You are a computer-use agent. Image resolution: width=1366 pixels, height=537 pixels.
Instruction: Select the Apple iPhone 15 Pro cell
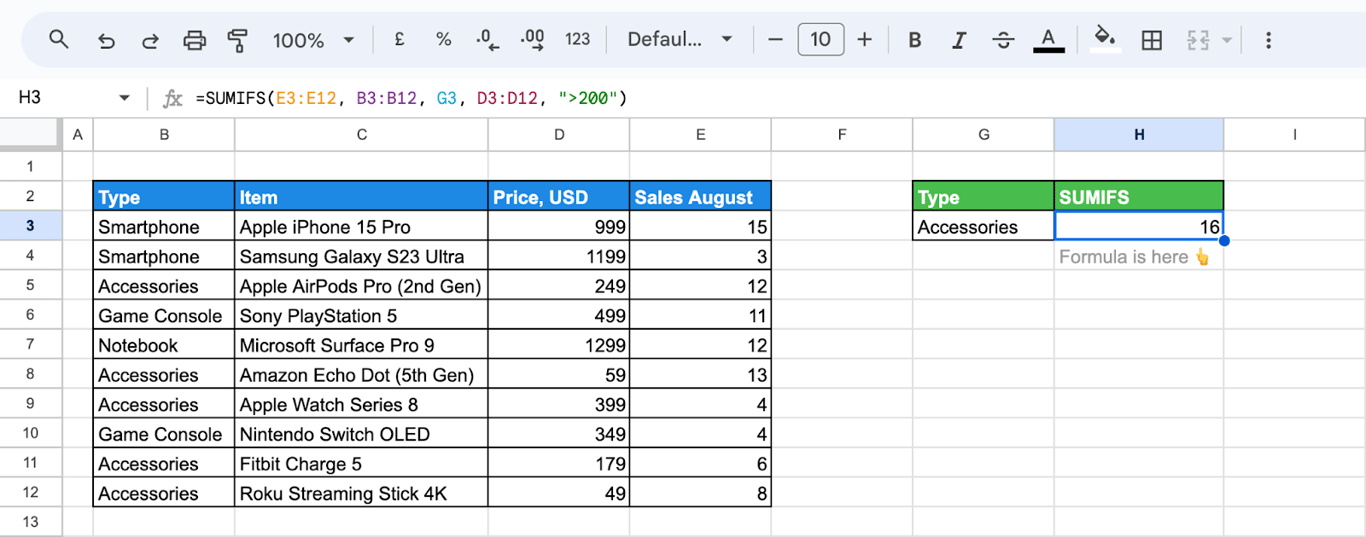(x=362, y=227)
